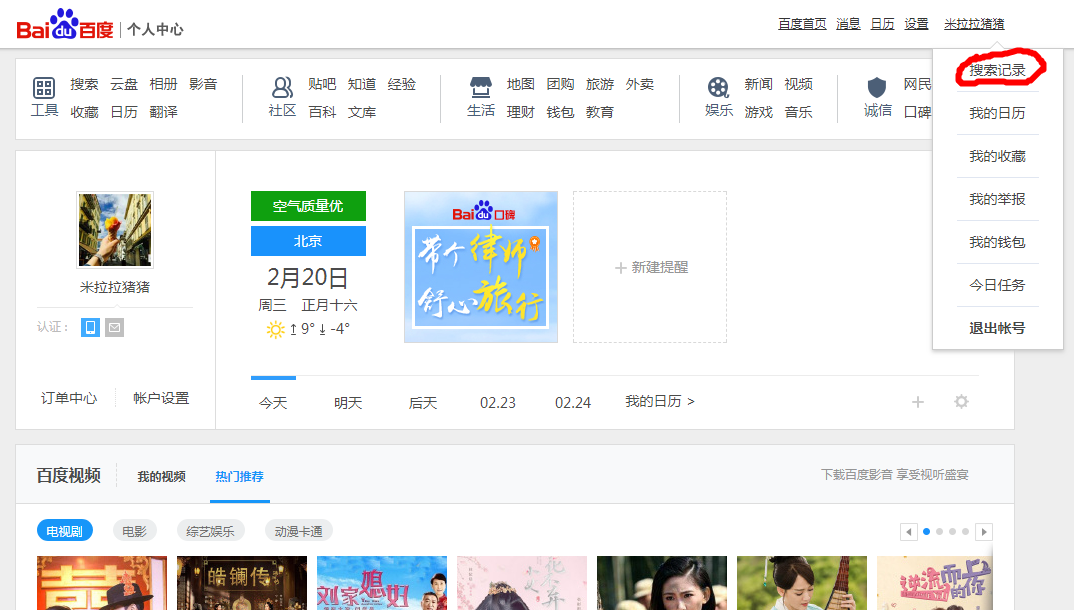This screenshot has width=1074, height=610.
Task: Select the 电视剧 category pill
Action: (x=64, y=531)
